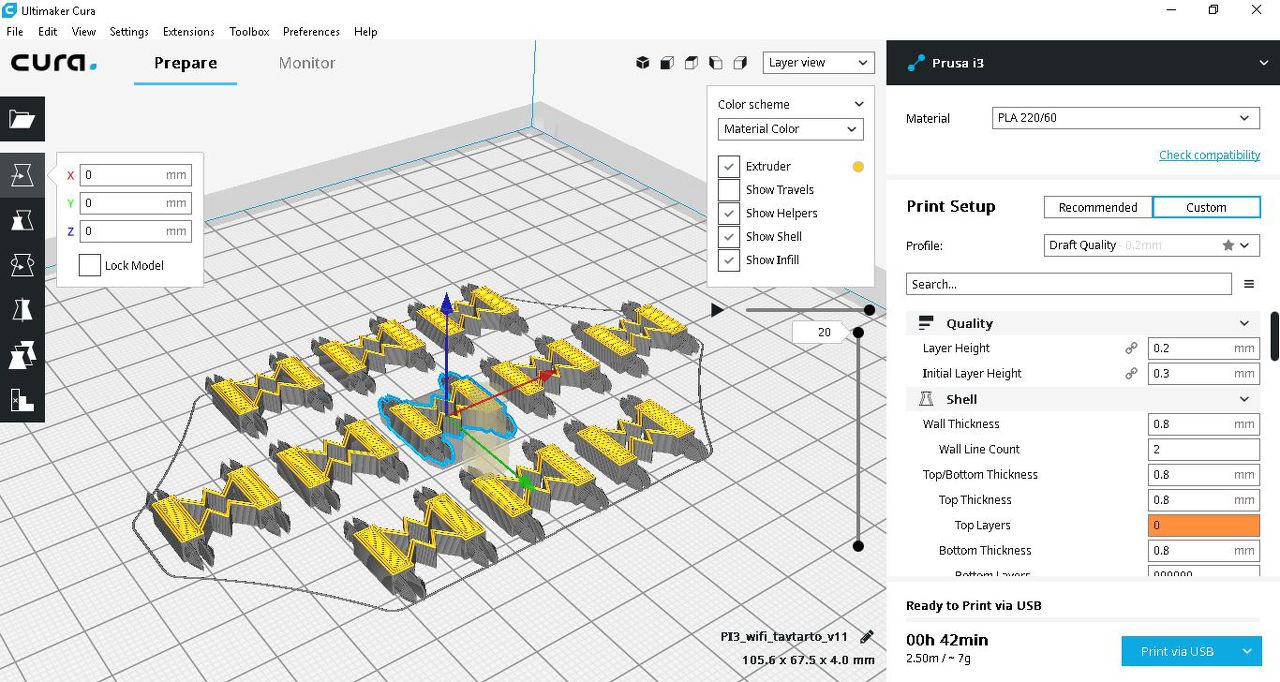Toggle the Show Helpers checkbox
The image size is (1280, 682).
729,213
